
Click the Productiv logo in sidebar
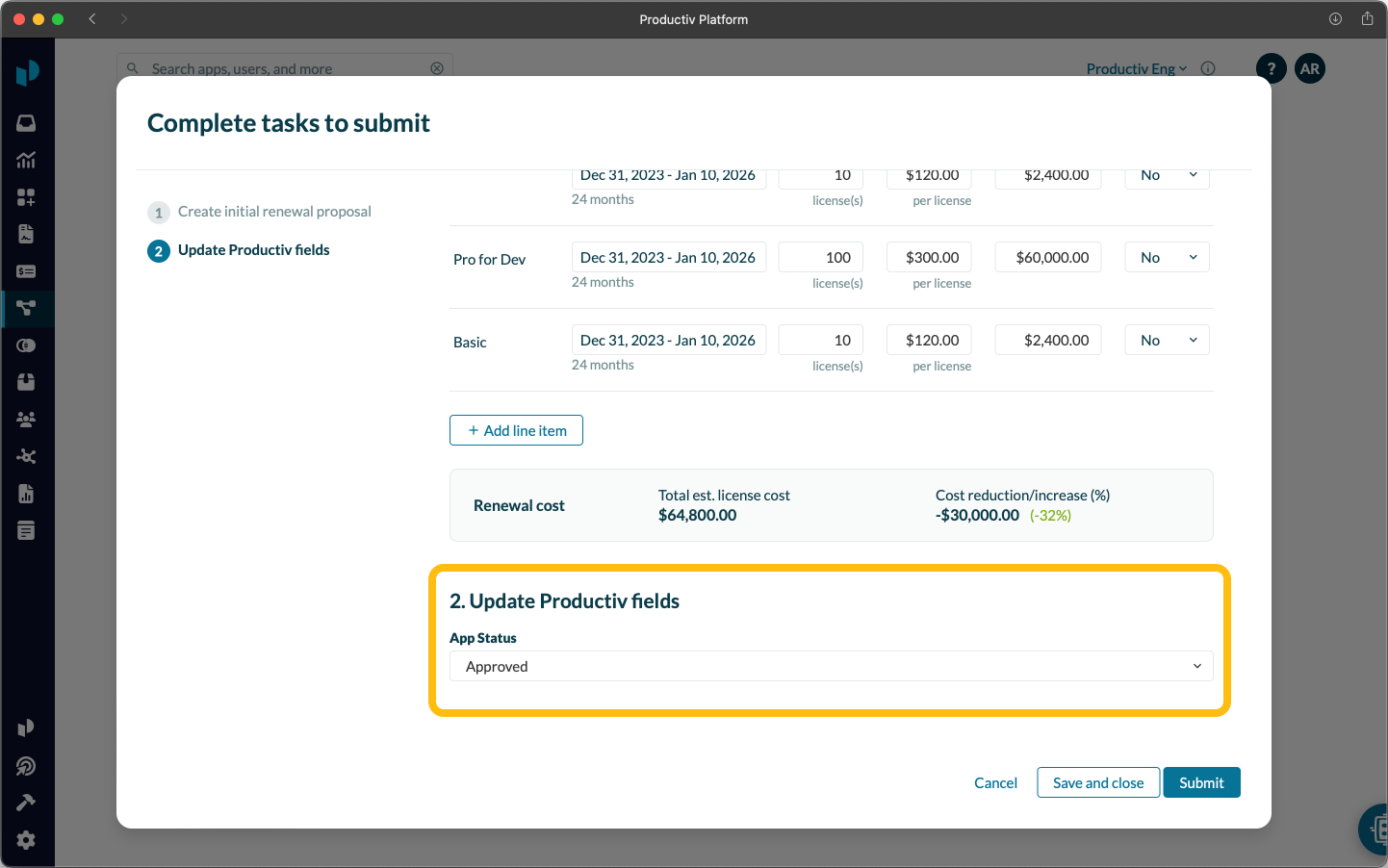pyautogui.click(x=27, y=71)
